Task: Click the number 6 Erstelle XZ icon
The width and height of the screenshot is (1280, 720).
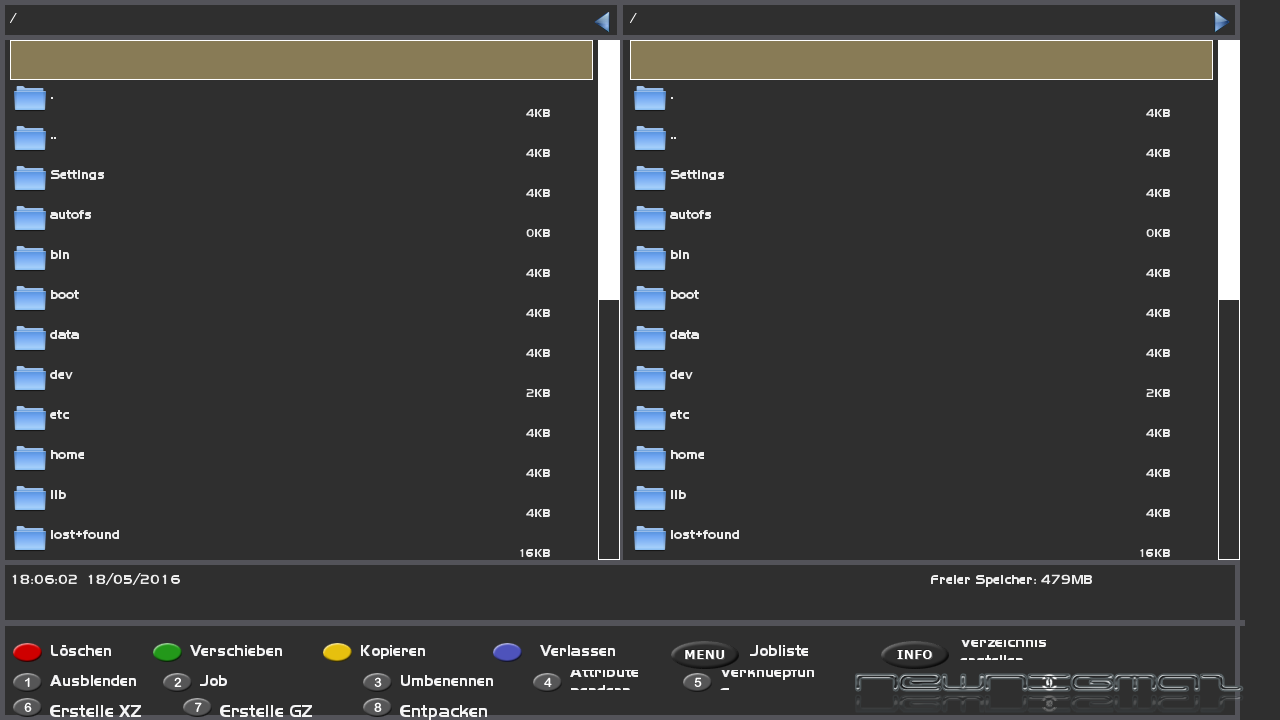Action: click(x=27, y=708)
